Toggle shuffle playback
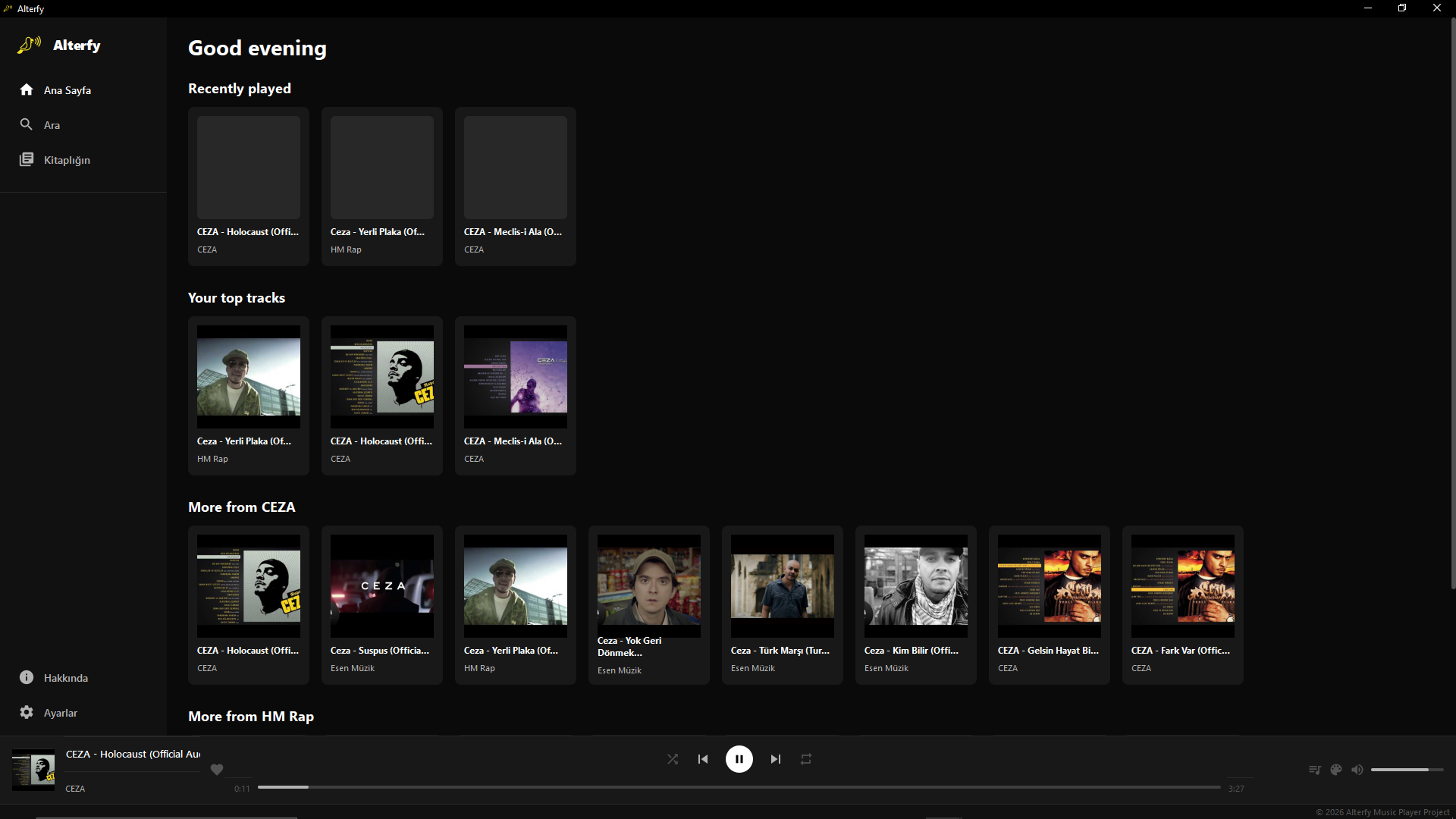The width and height of the screenshot is (1456, 819). pyautogui.click(x=673, y=759)
